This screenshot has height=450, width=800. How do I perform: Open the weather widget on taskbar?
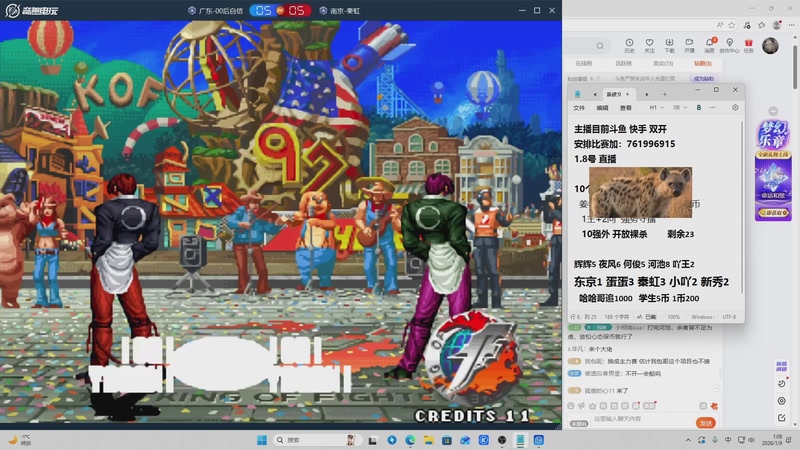click(x=20, y=440)
